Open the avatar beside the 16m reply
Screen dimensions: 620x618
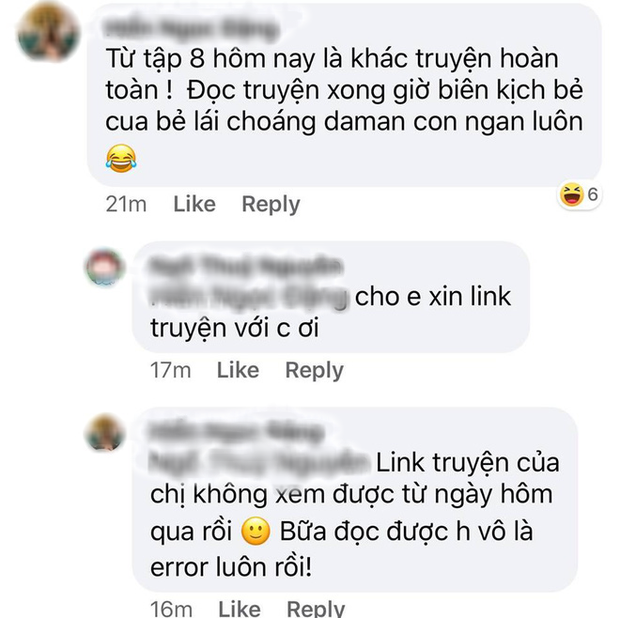[x=105, y=433]
